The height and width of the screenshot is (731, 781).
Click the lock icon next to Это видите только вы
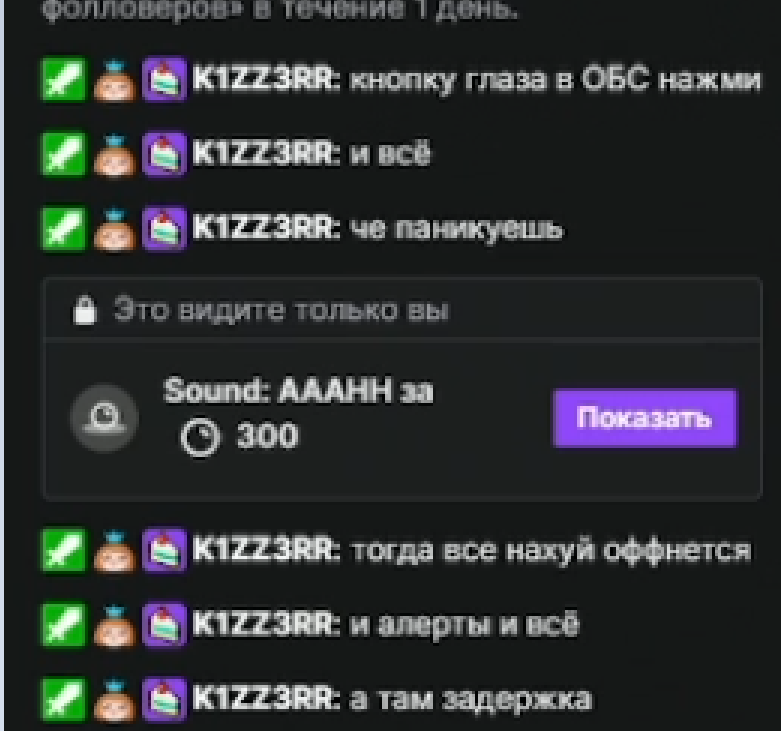[x=84, y=310]
